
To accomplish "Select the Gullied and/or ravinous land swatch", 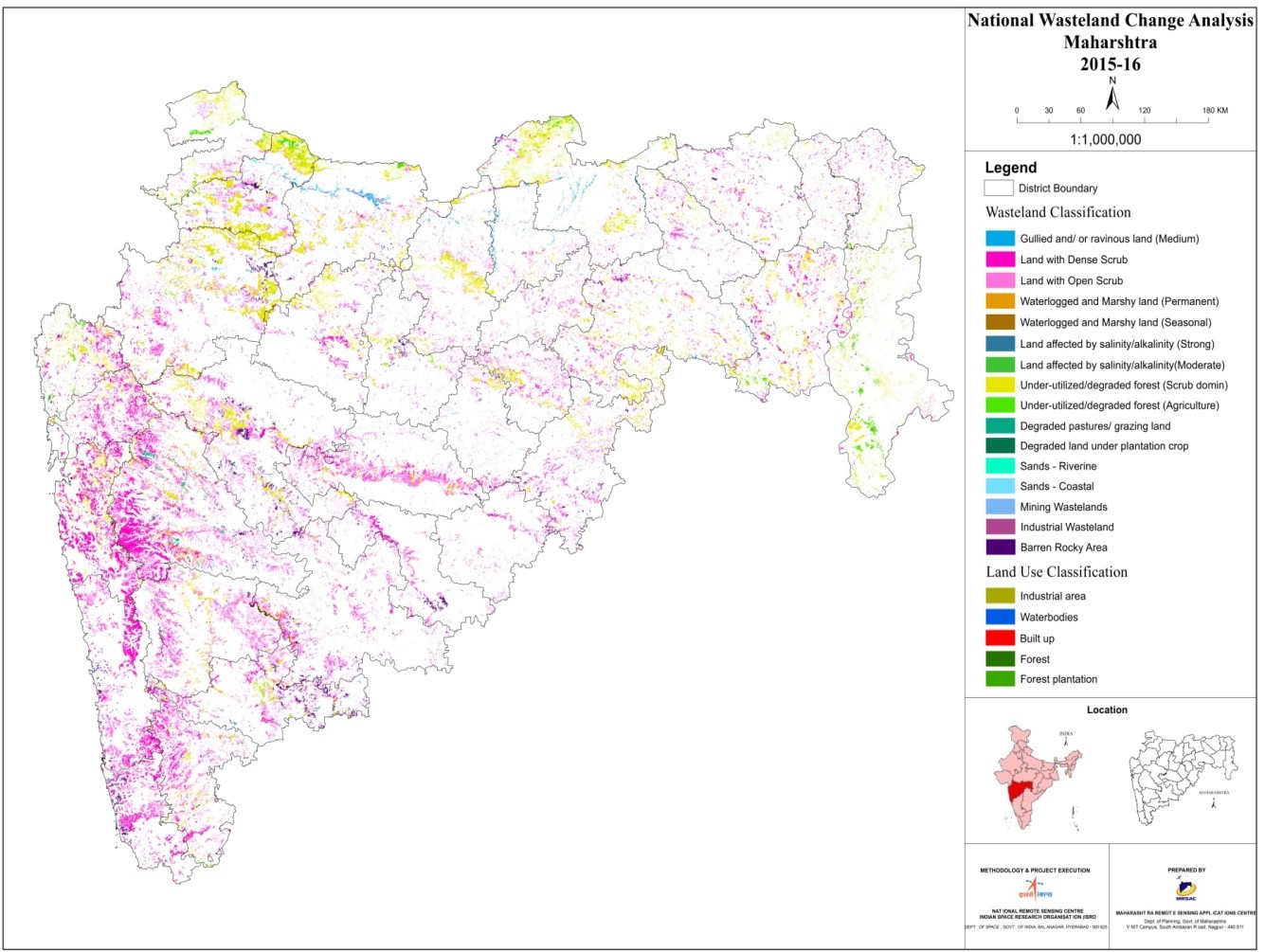I will click(x=1000, y=239).
